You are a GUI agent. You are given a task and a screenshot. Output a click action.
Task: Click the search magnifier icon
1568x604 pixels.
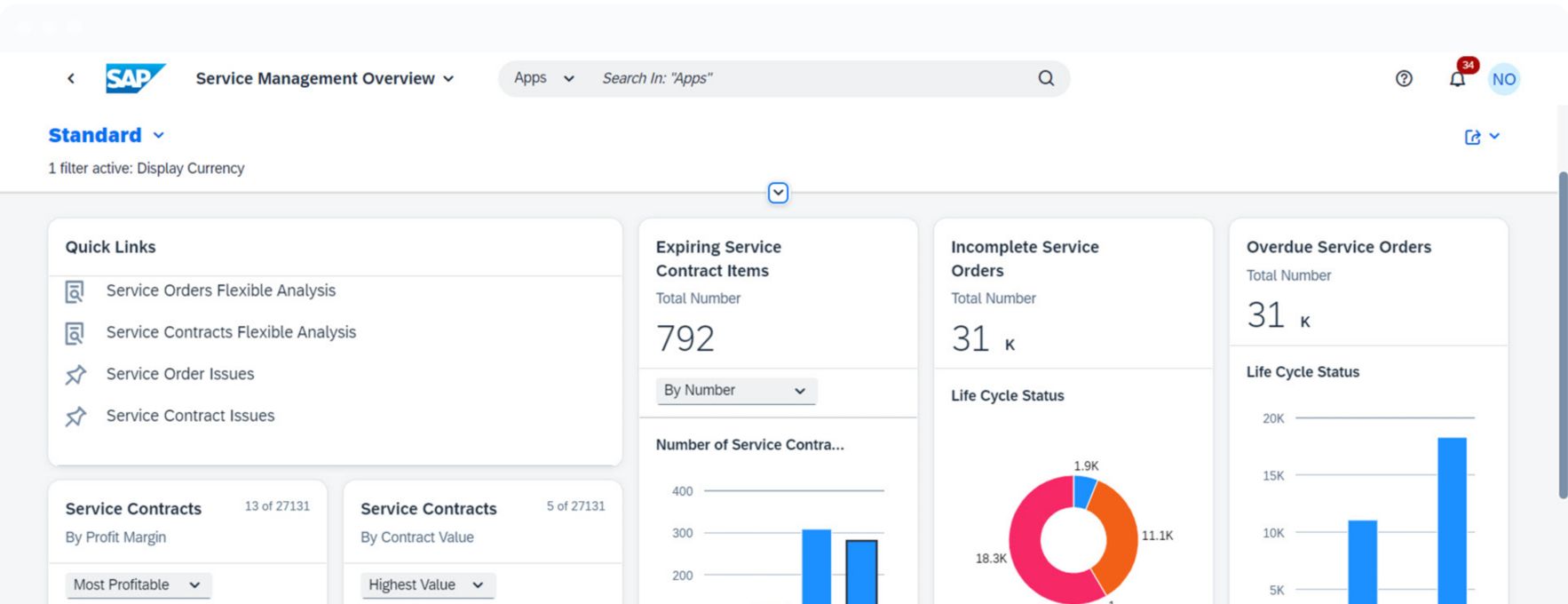[x=1046, y=78]
